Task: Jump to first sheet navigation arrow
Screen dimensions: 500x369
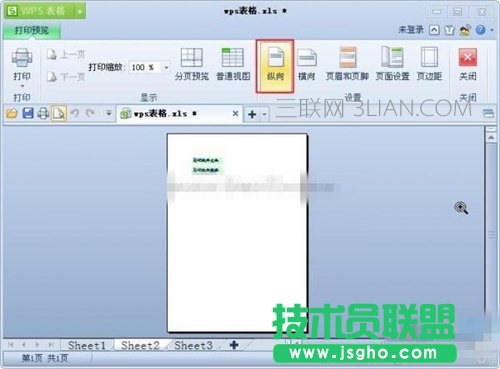Action: (x=11, y=345)
